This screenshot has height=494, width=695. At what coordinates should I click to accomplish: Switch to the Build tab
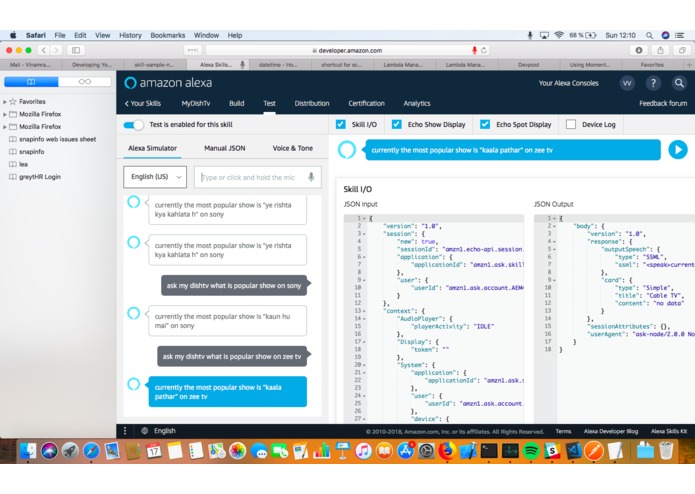coord(236,103)
